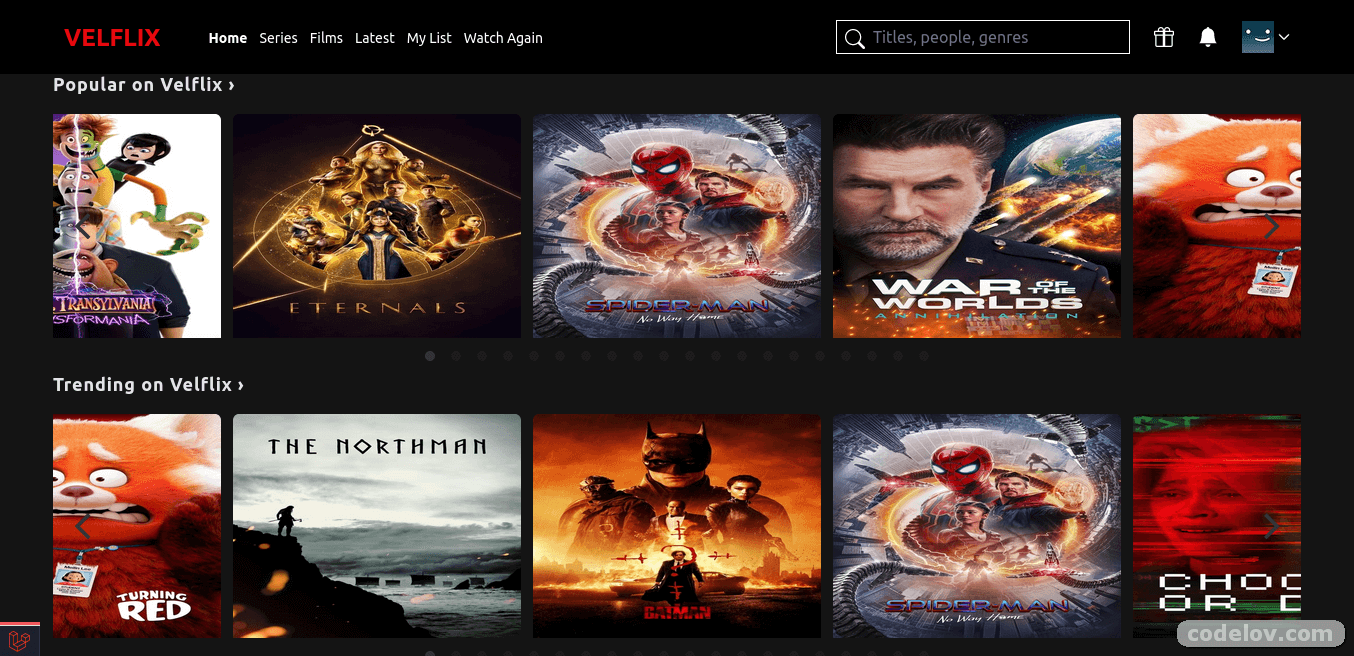This screenshot has height=656, width=1354.
Task: Select Latest in the top navigation
Action: pyautogui.click(x=375, y=38)
